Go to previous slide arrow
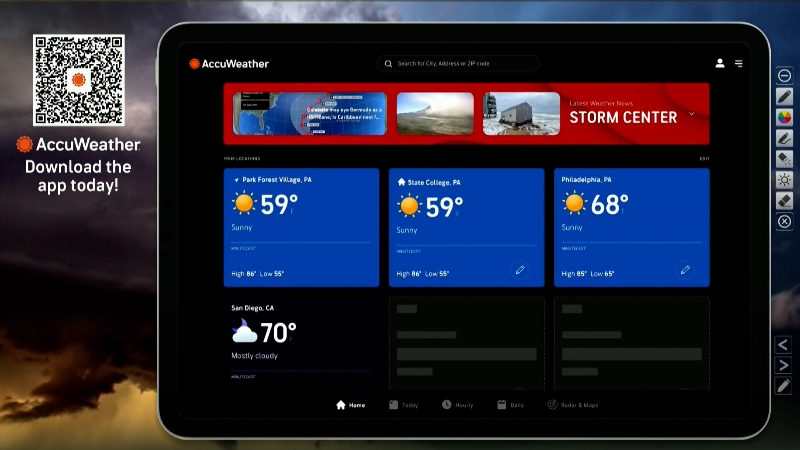 pyautogui.click(x=783, y=345)
